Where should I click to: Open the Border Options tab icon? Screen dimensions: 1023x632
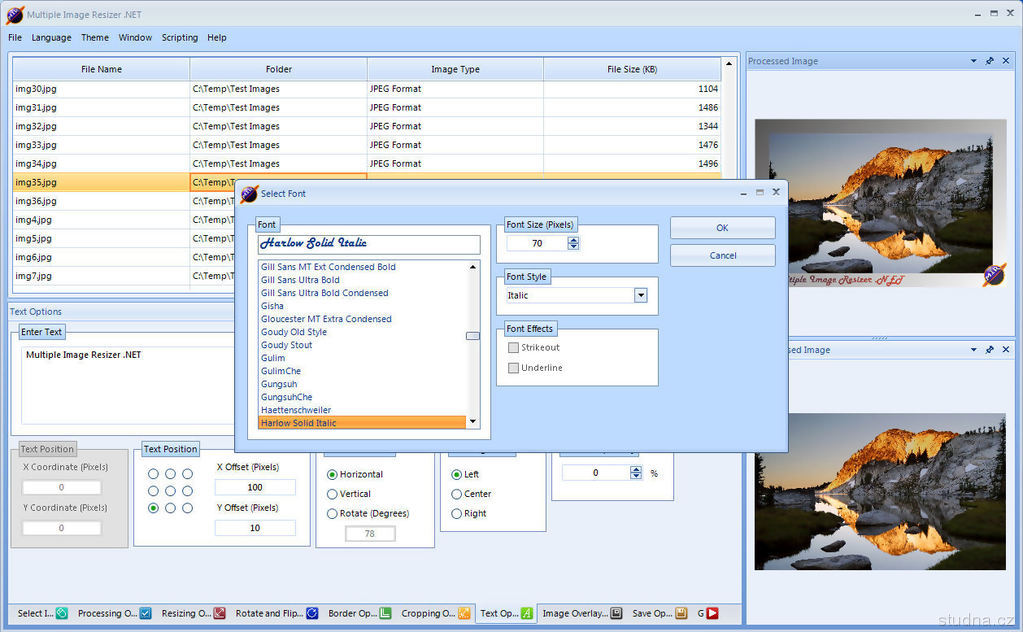385,613
